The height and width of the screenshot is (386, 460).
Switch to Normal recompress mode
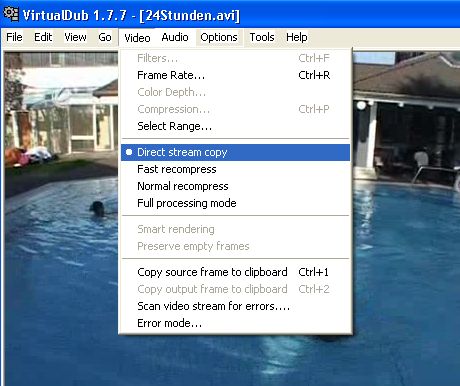235,186
